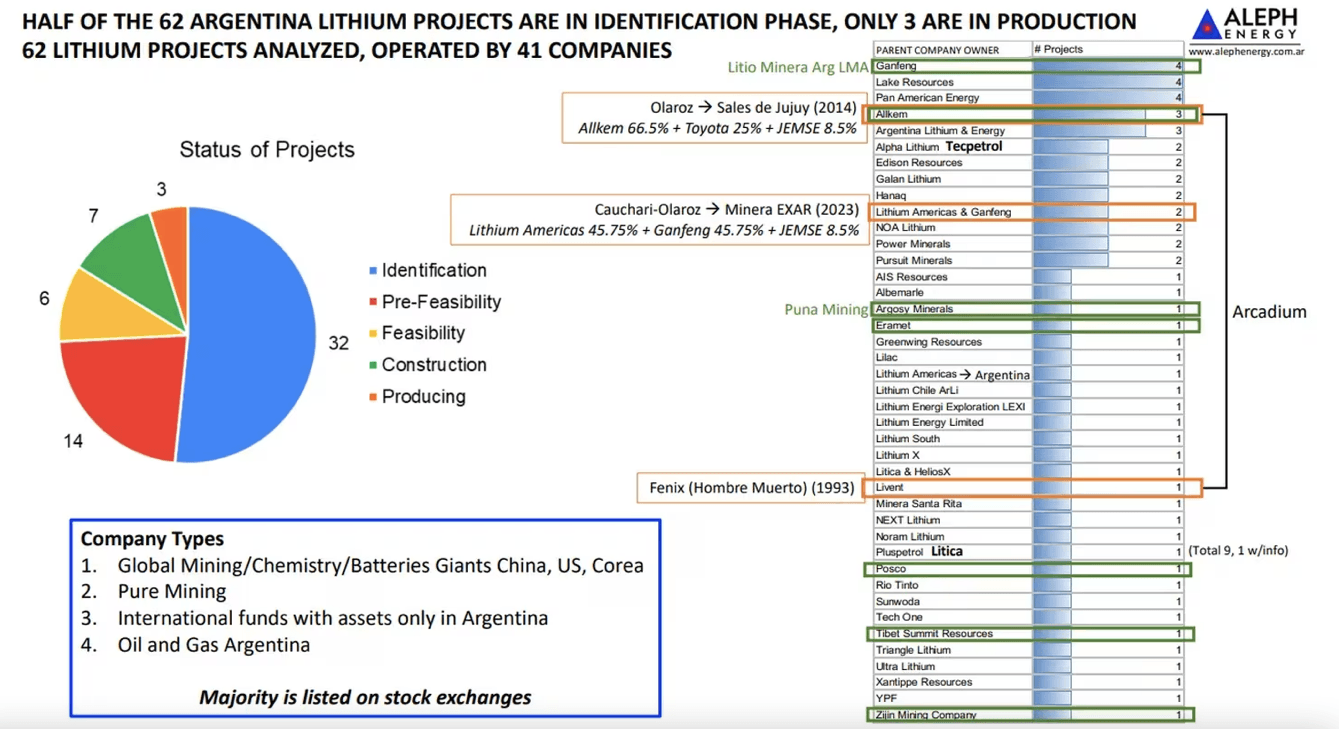1339x729 pixels.
Task: Select the "Pan American Energy" table row
Action: click(x=1029, y=98)
